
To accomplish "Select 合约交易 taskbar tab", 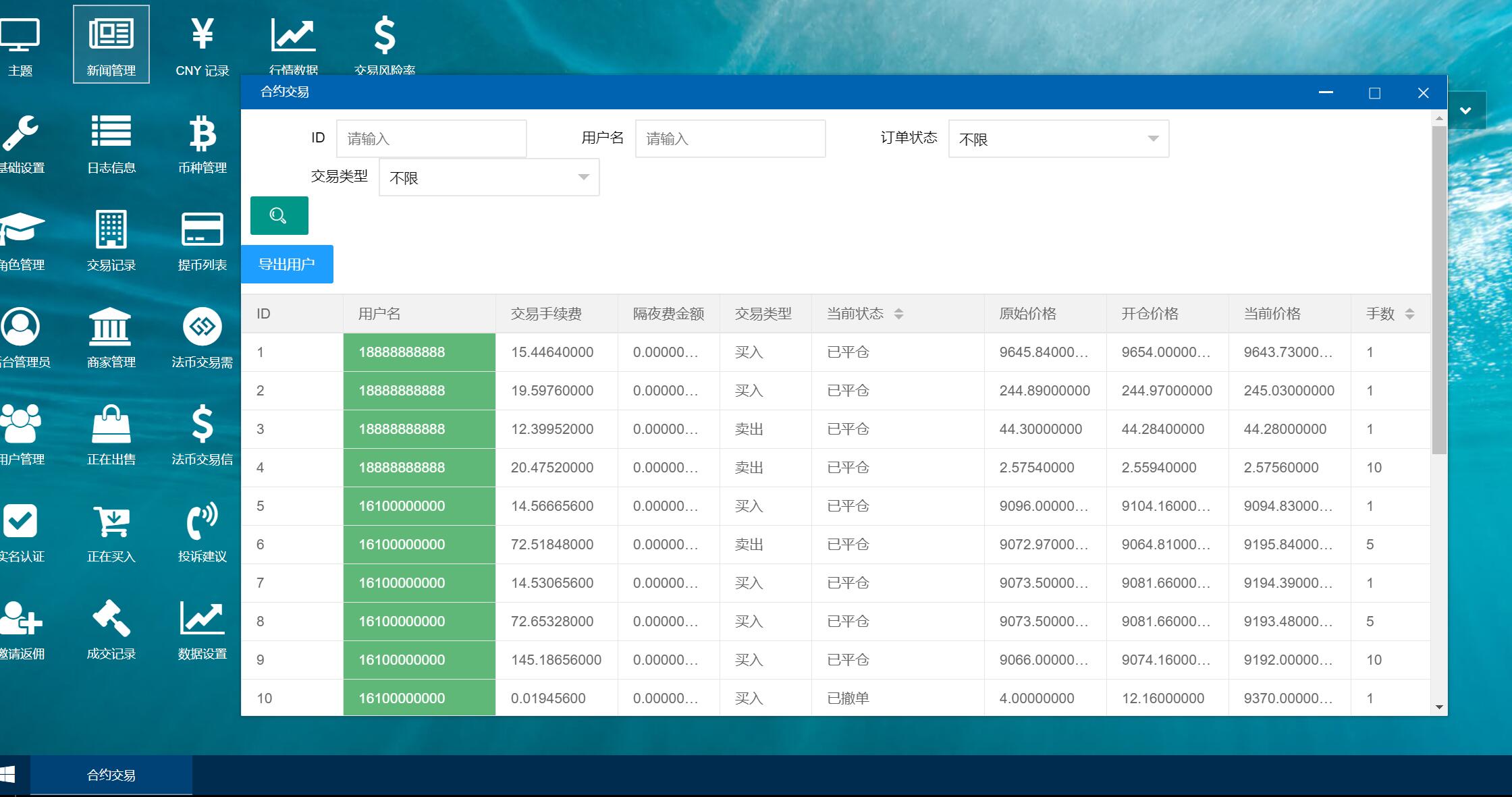I will pyautogui.click(x=111, y=775).
